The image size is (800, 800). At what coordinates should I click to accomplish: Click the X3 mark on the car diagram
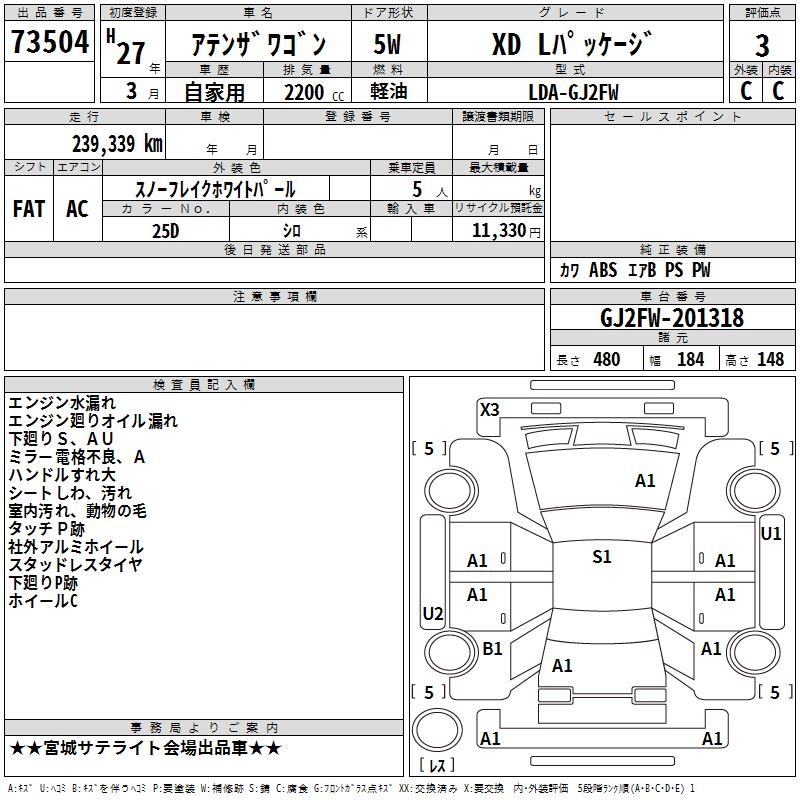click(489, 410)
